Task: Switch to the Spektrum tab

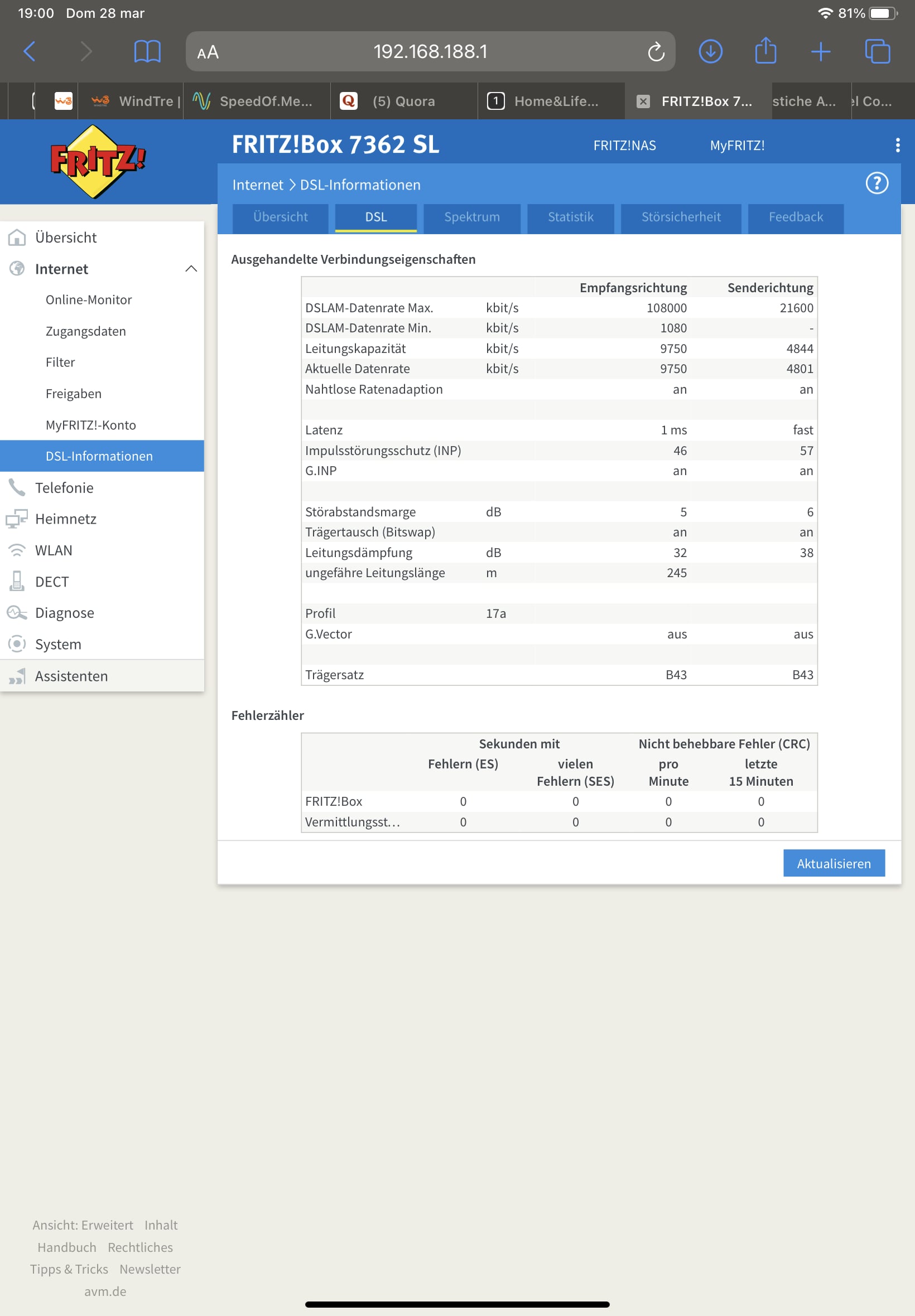Action: point(471,217)
